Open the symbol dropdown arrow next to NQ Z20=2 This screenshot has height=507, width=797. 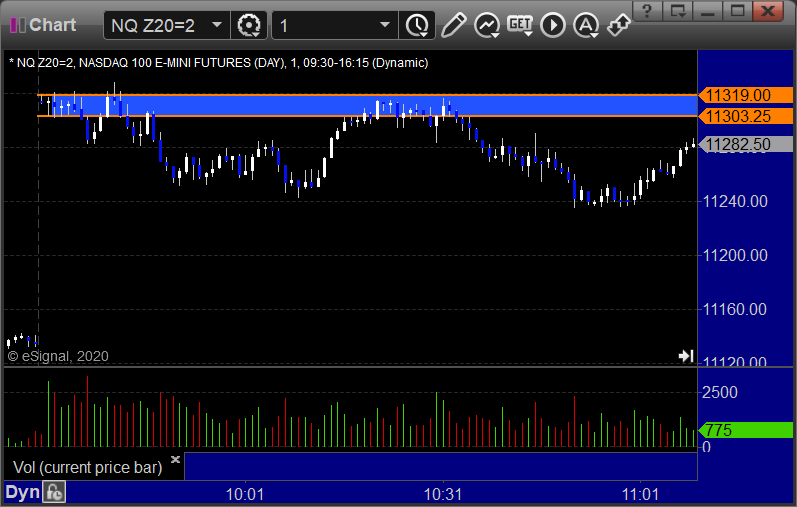point(217,24)
